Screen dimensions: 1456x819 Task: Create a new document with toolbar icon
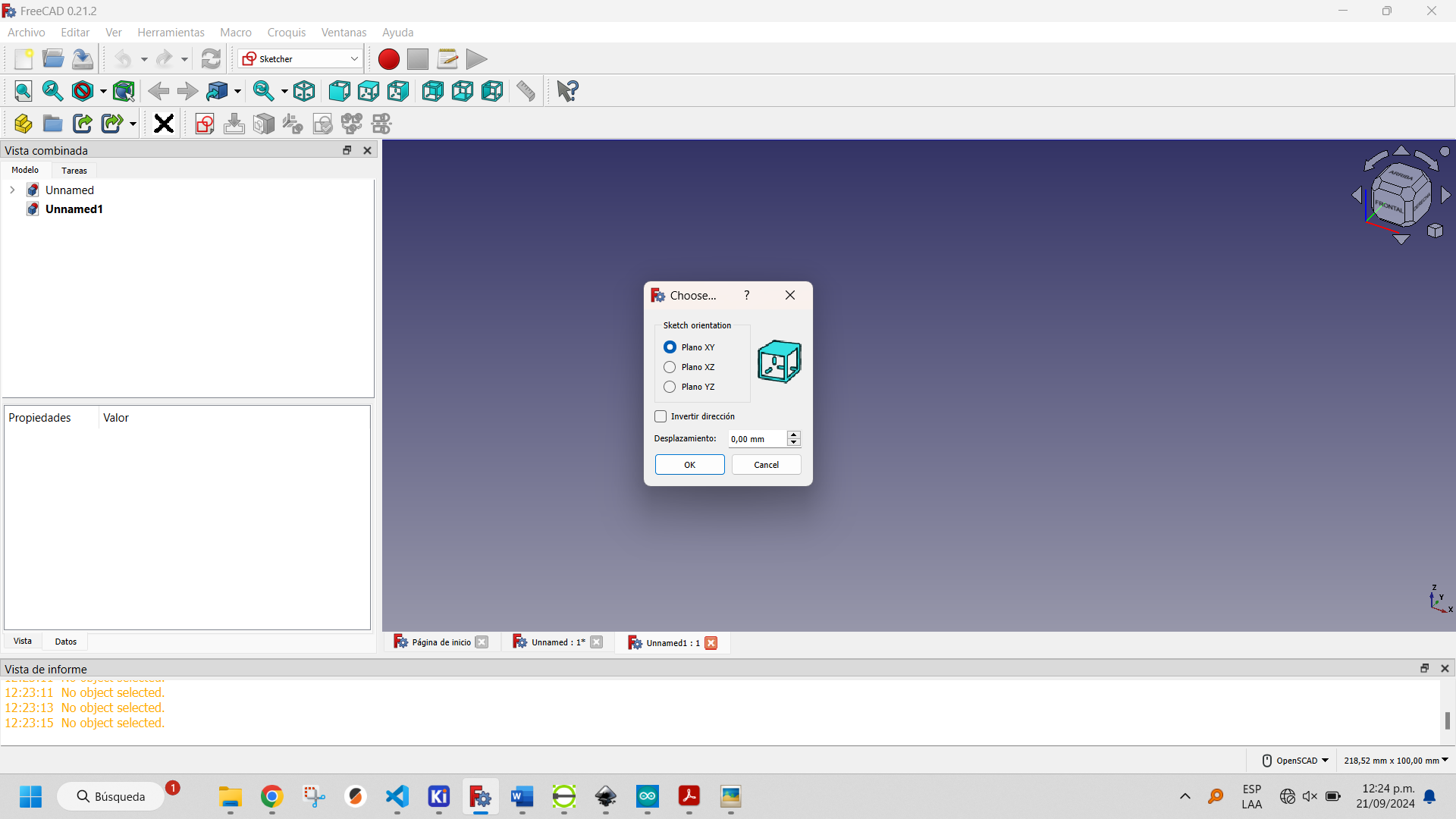[x=24, y=59]
